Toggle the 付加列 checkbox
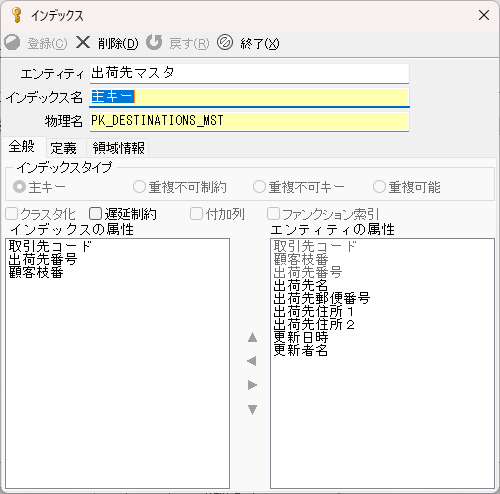Viewport: 500px width, 494px height. pyautogui.click(x=217, y=214)
